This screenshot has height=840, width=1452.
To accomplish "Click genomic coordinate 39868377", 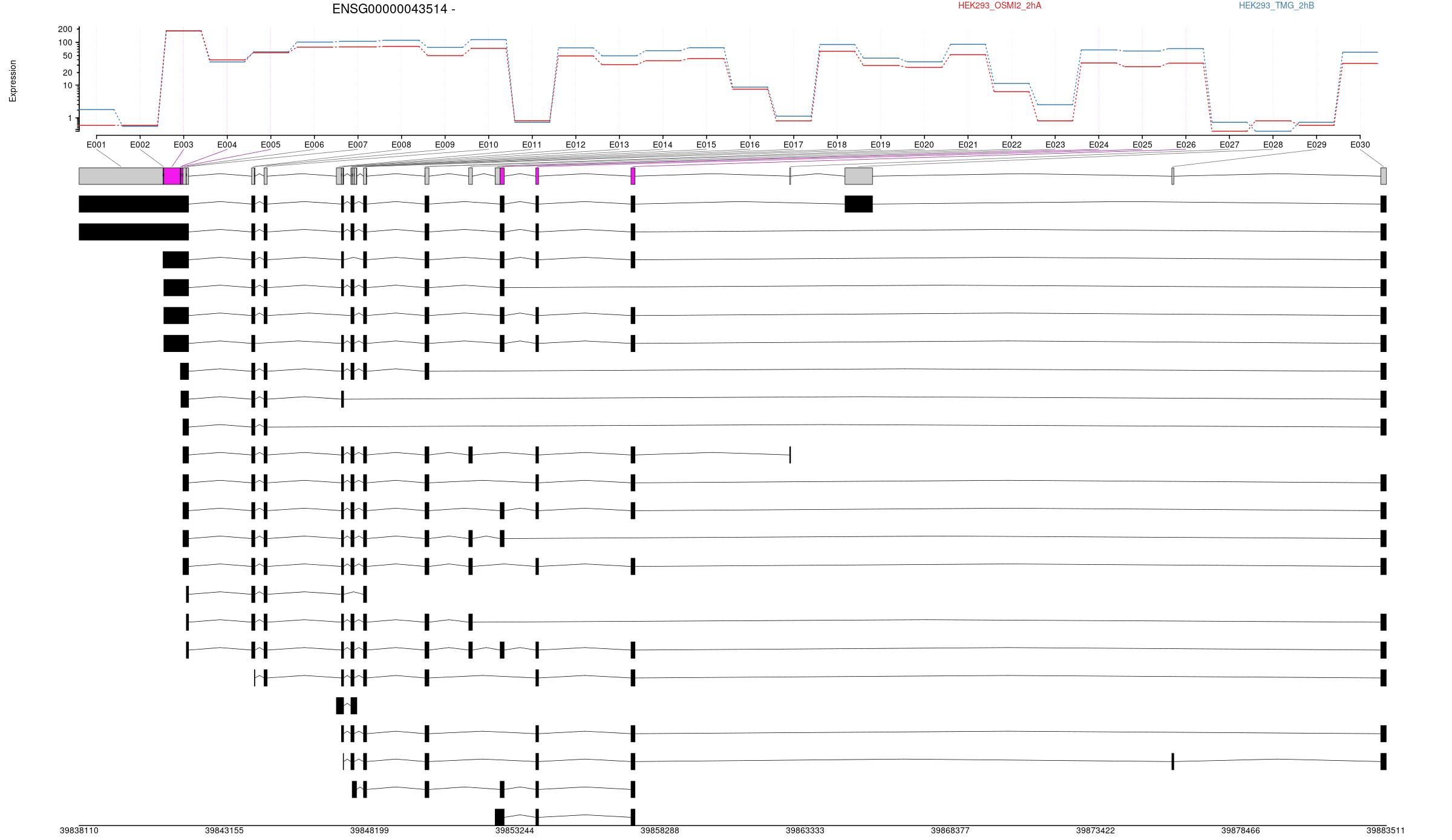I will click(x=950, y=831).
